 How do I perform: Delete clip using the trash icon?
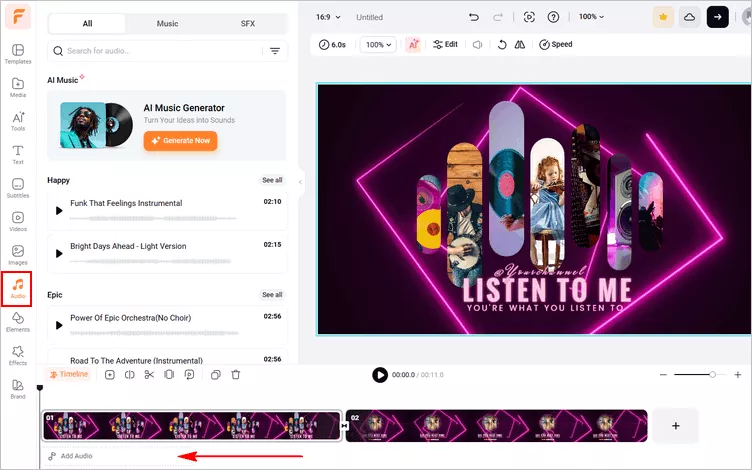pos(236,375)
